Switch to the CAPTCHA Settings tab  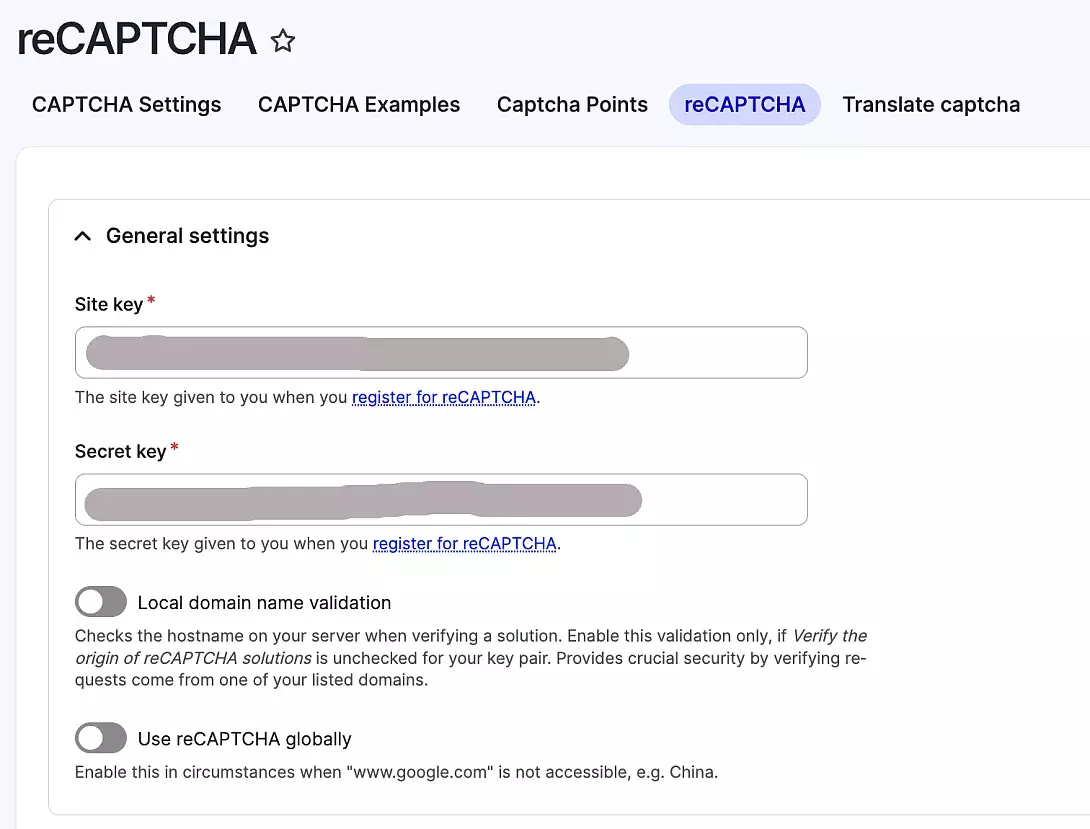125,104
